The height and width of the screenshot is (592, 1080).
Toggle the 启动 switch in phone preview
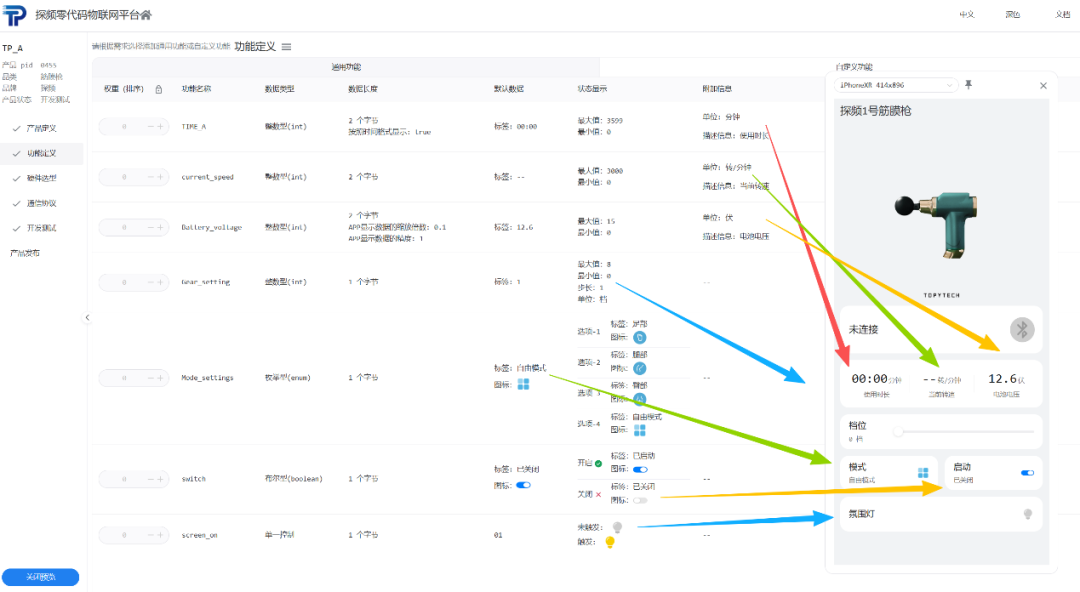coord(1027,473)
